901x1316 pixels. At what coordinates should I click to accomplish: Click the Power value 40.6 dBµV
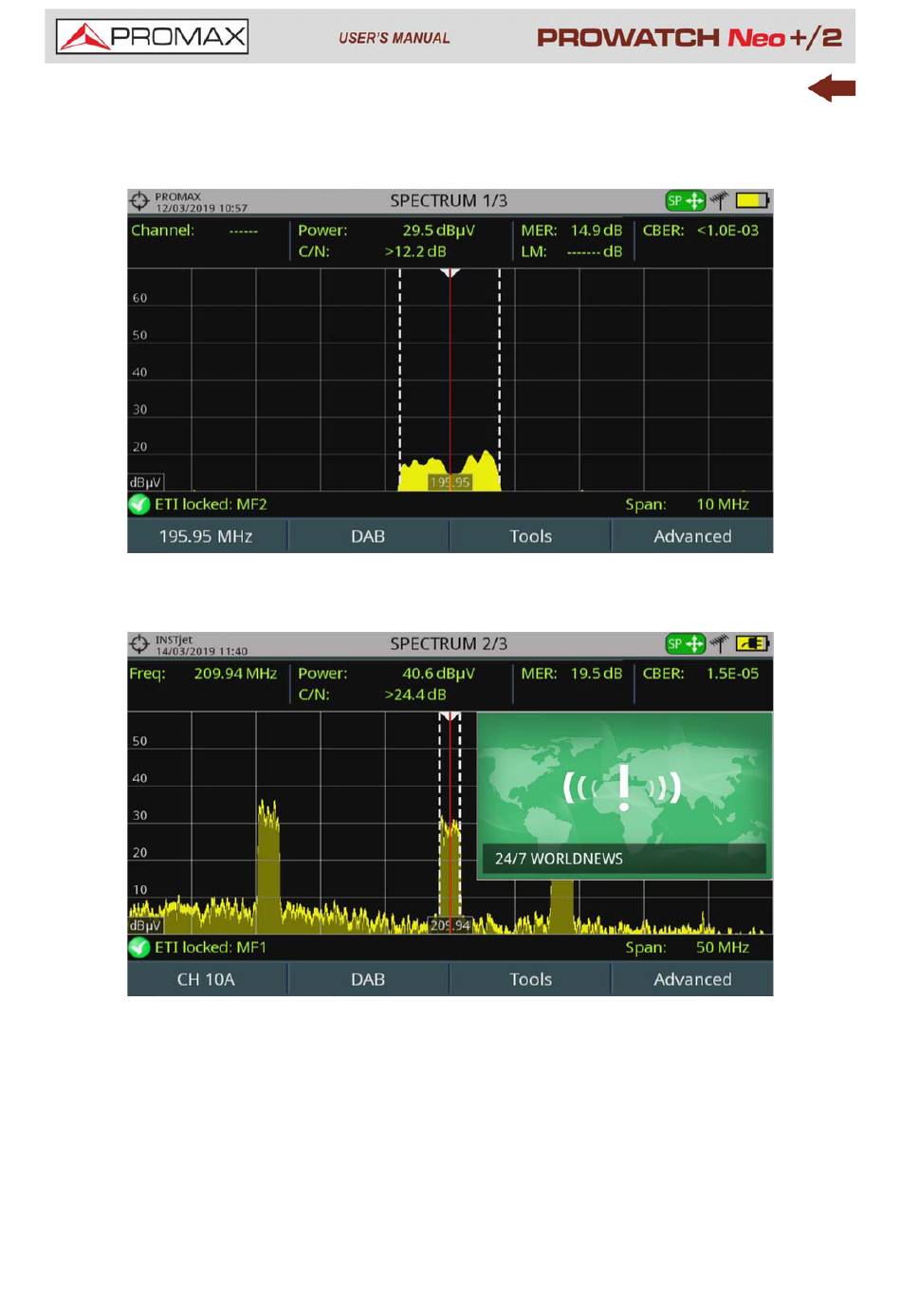pyautogui.click(x=438, y=674)
